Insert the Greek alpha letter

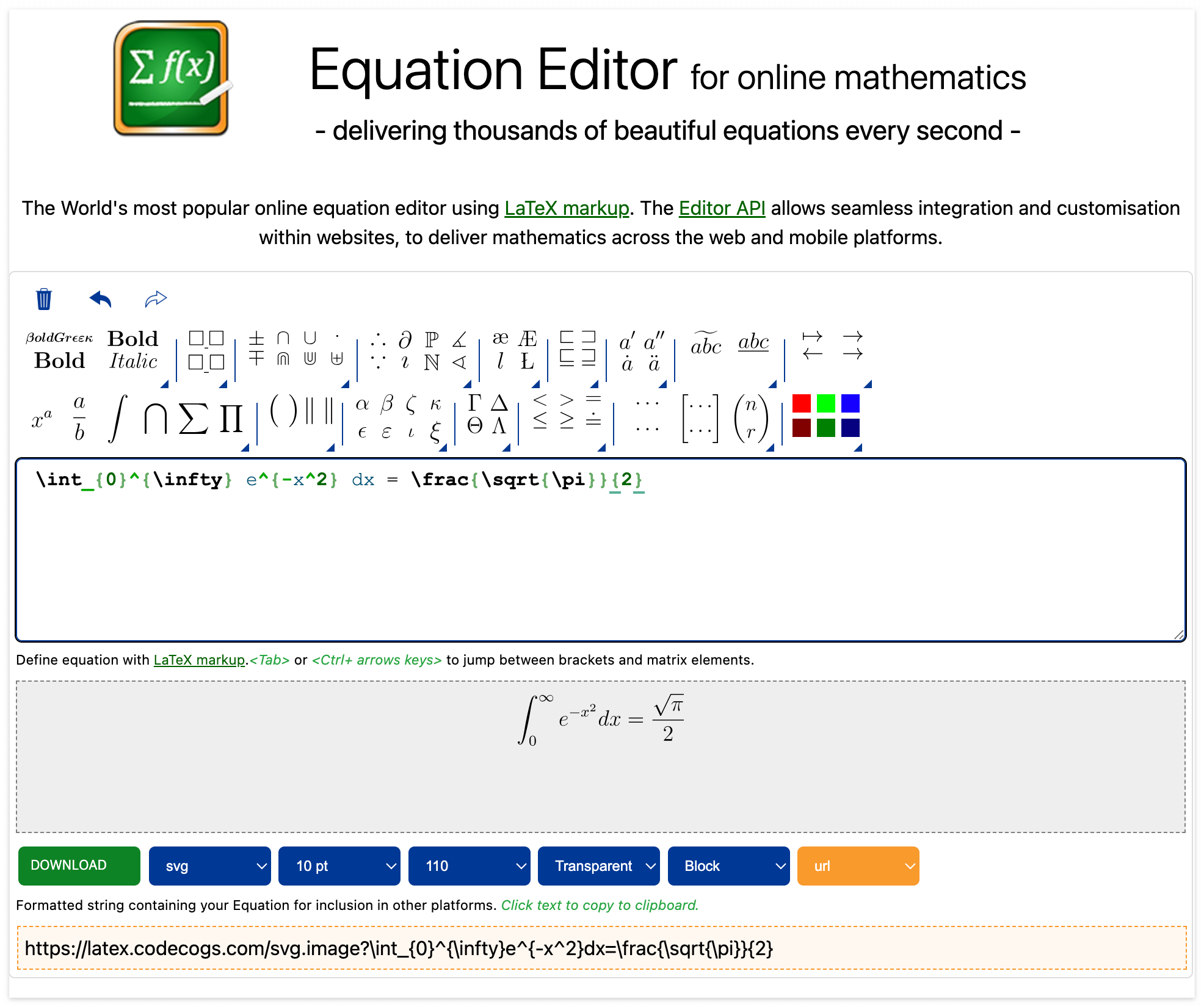tap(362, 404)
